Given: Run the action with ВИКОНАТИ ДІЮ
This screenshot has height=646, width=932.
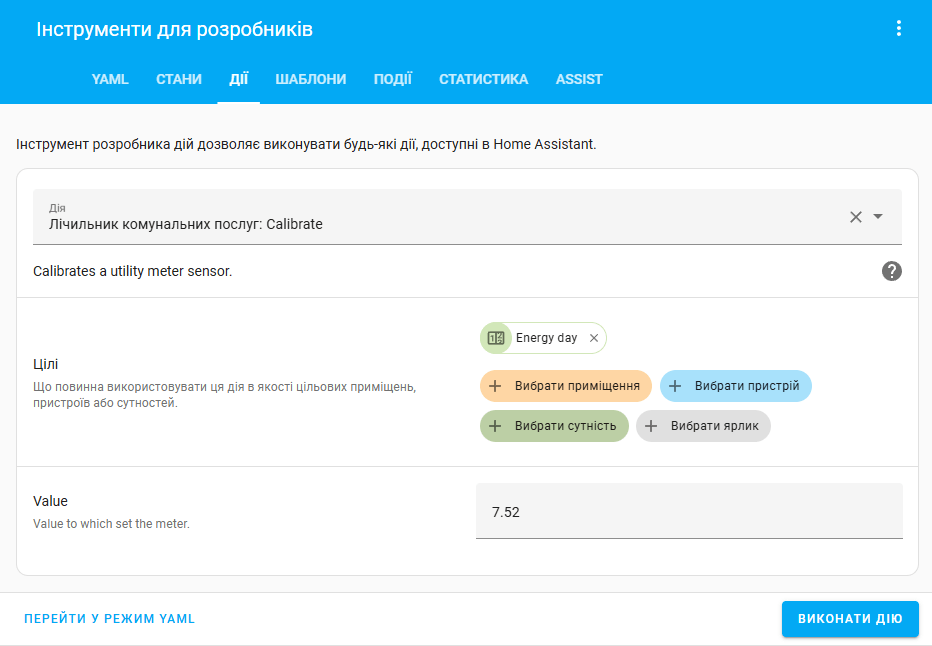Looking at the screenshot, I should [850, 619].
